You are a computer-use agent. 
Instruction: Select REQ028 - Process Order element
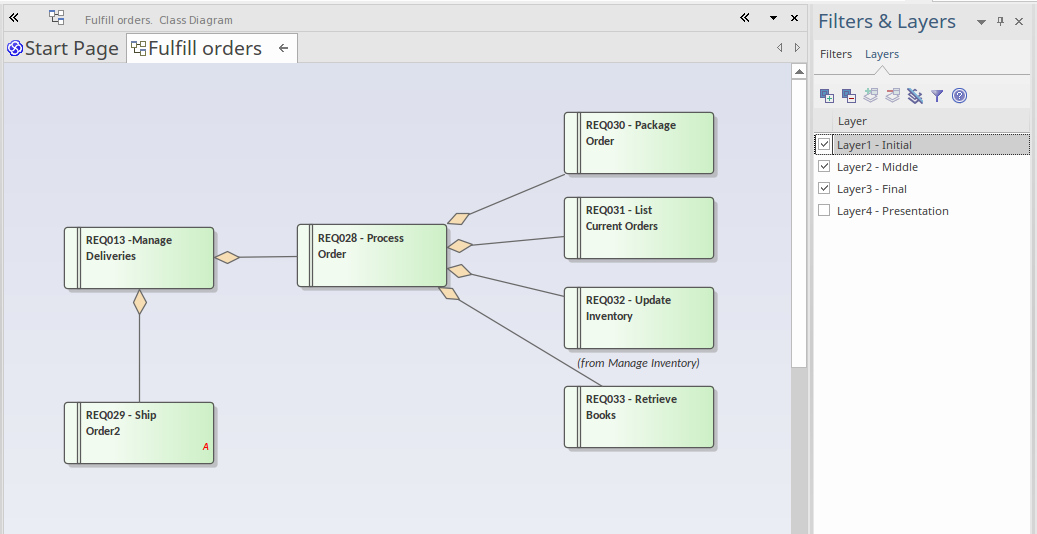(372, 256)
